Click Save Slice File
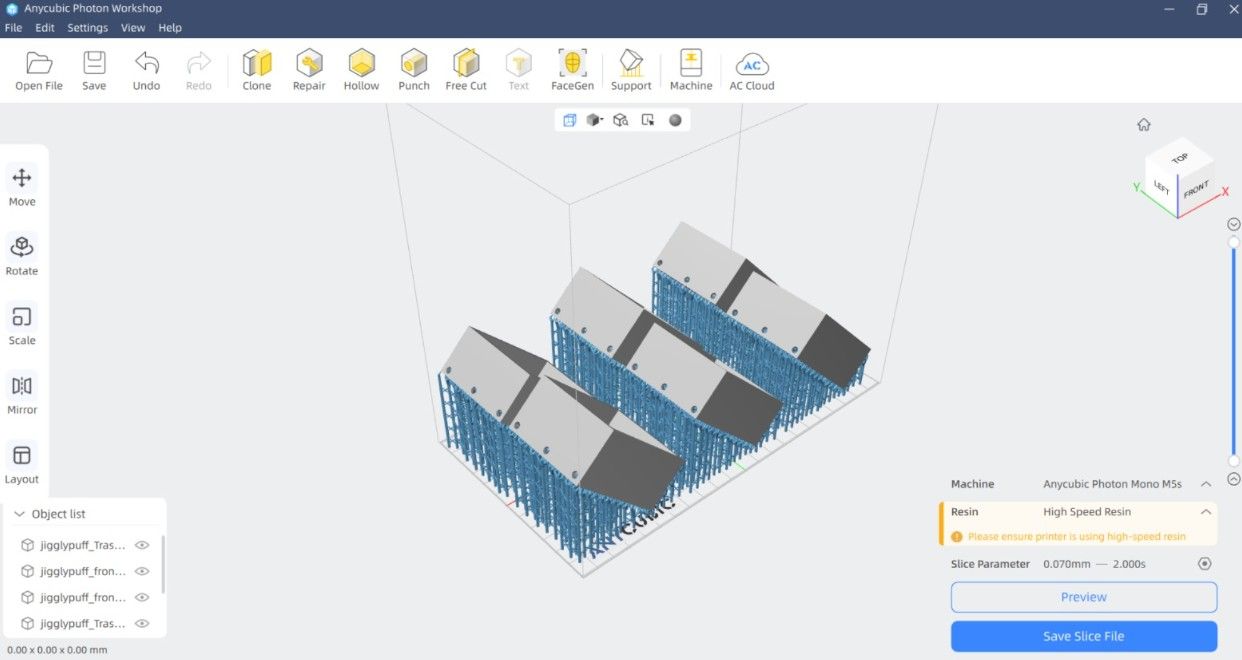 point(1084,636)
